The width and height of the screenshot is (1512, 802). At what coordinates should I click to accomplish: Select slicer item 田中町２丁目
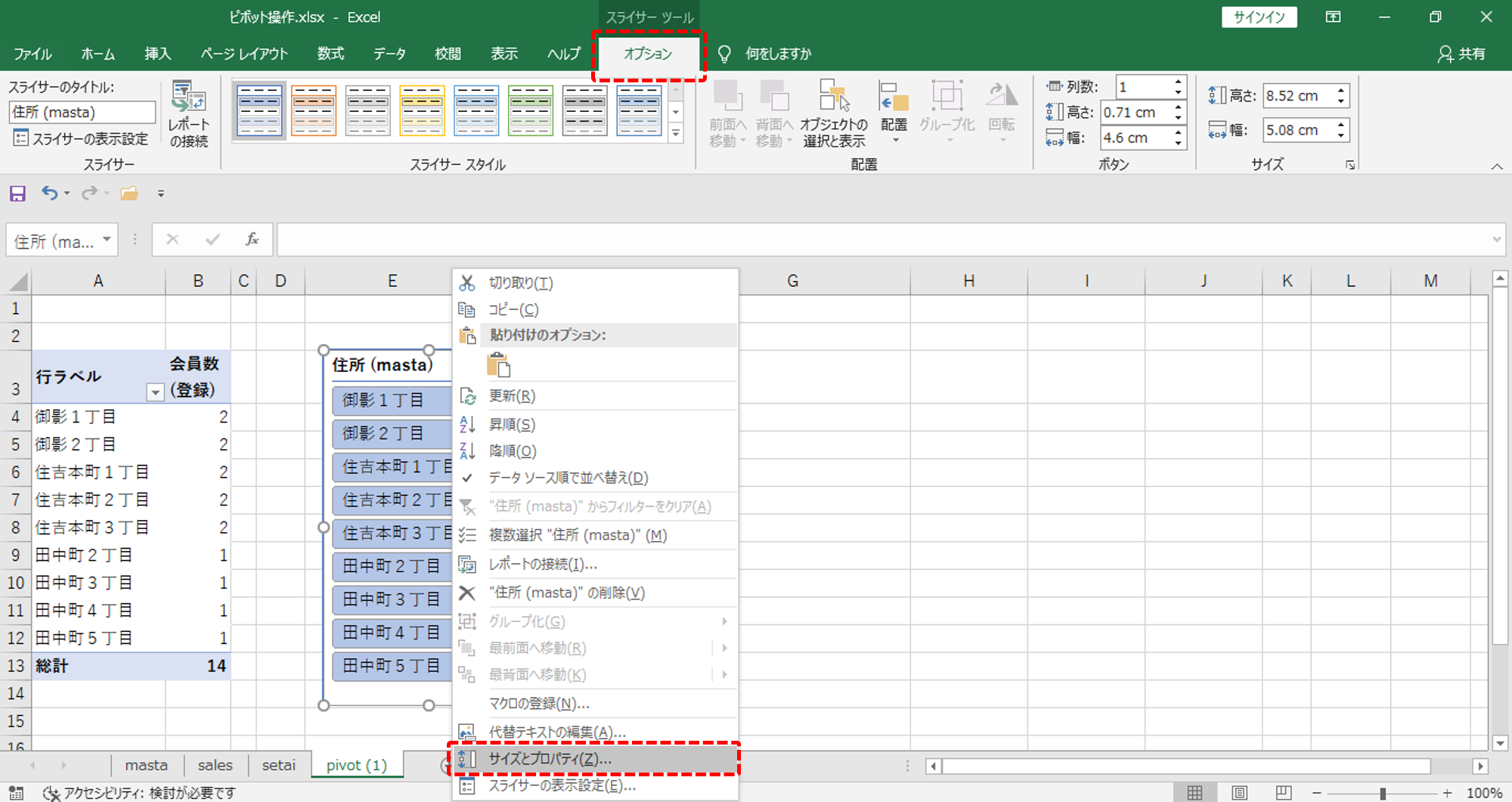click(x=392, y=566)
